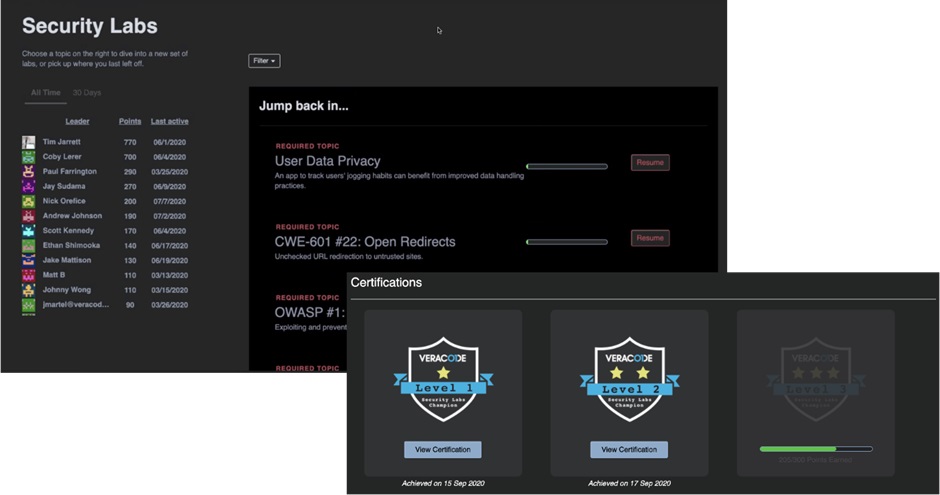Click the 770 points value
Viewport: 940px width, 495px height.
click(x=130, y=143)
